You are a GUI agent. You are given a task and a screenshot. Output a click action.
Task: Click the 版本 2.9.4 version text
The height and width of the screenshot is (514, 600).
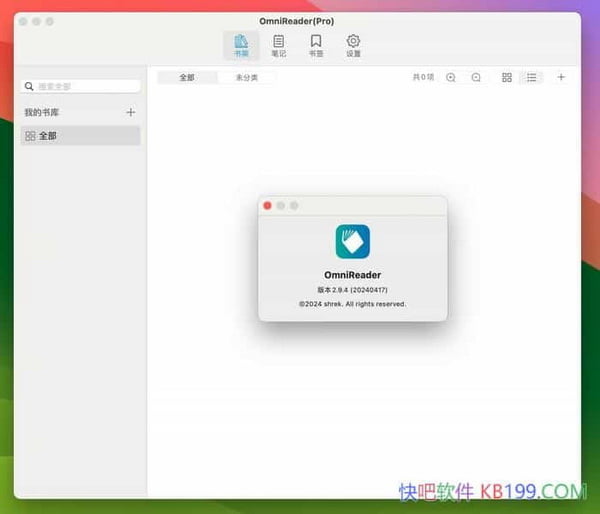click(352, 289)
